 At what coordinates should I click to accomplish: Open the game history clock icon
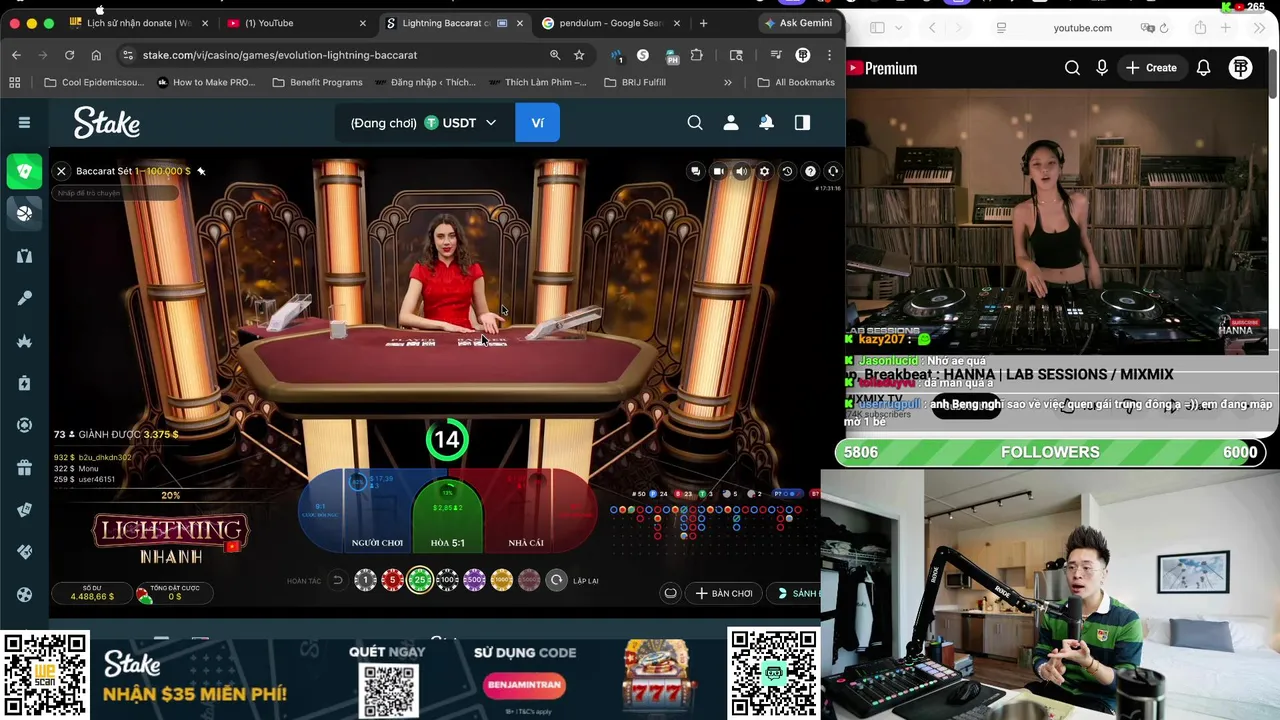tap(787, 171)
